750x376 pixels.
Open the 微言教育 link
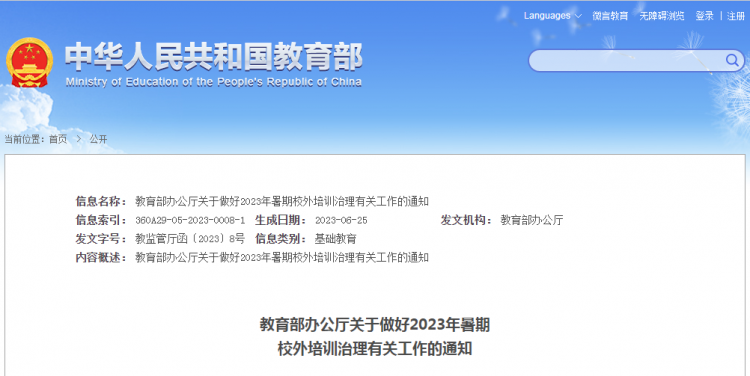[x=610, y=16]
